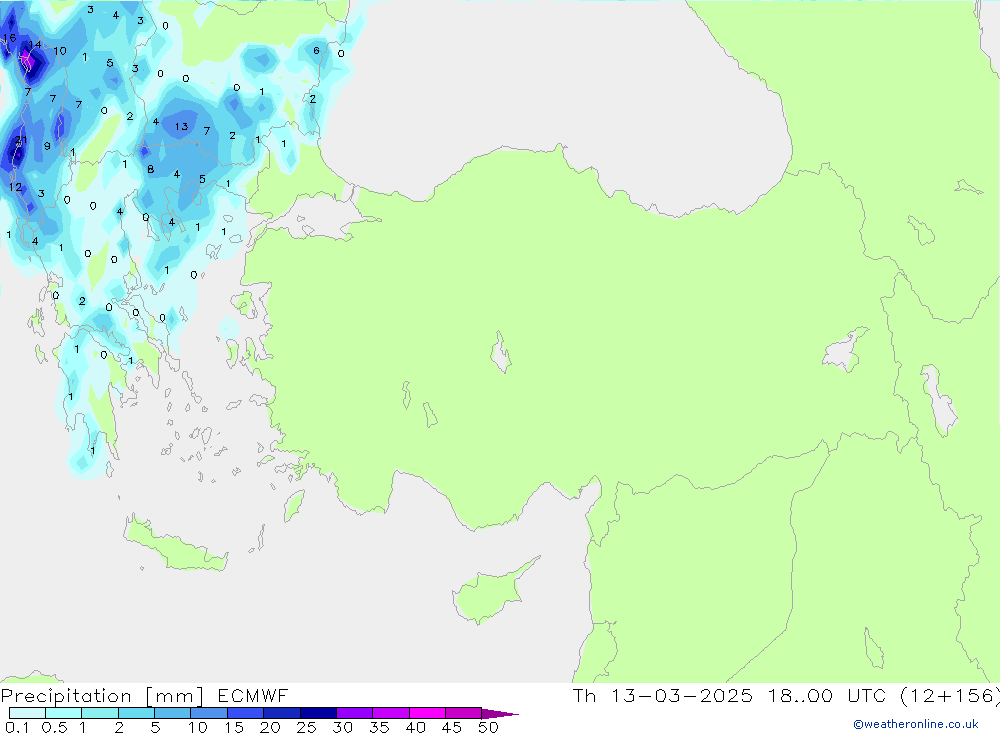The width and height of the screenshot is (1000, 733).
Task: Click the island of Crete on map
Action: tap(175, 545)
